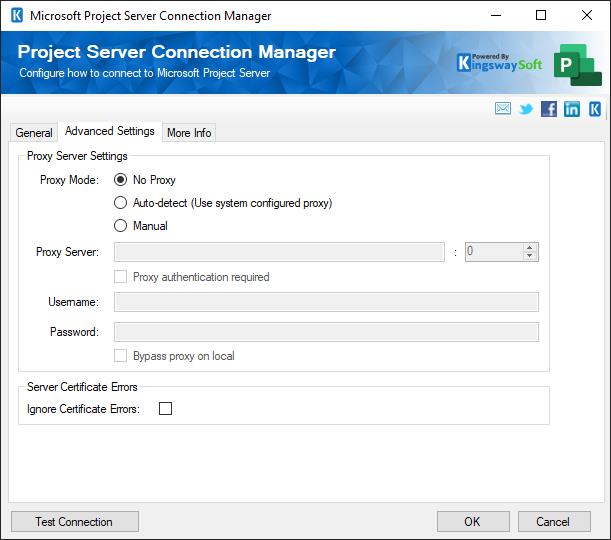Switch to the More Info tab

(x=189, y=133)
